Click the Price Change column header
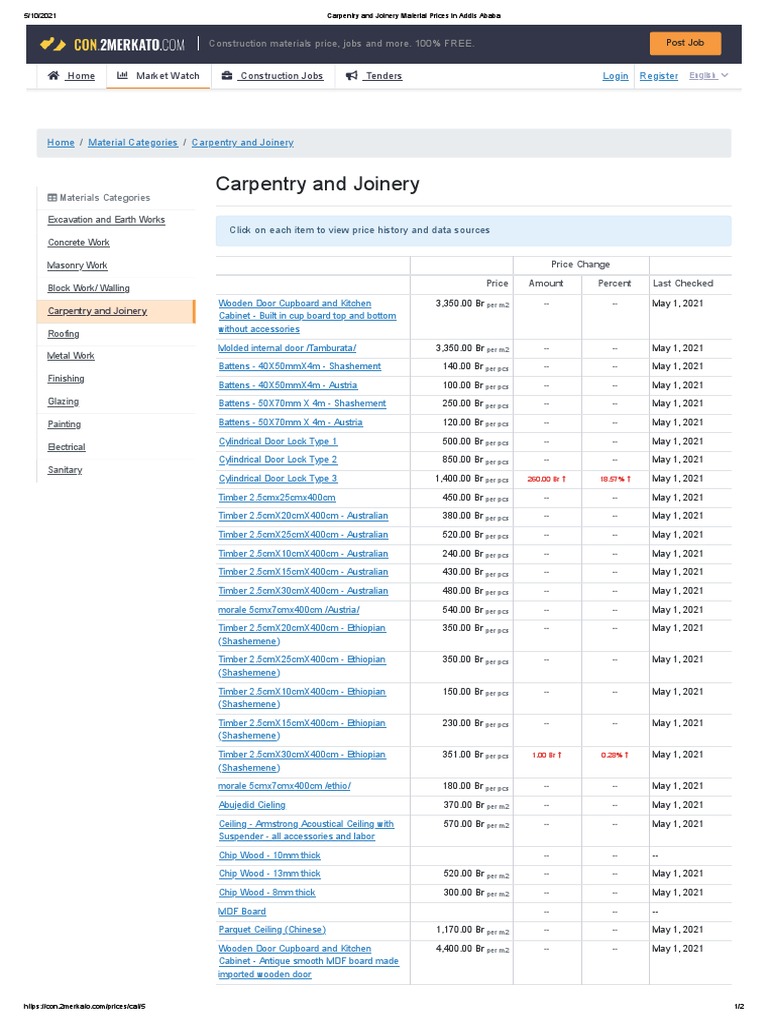Screen dimensions: 768x1024 (581, 264)
